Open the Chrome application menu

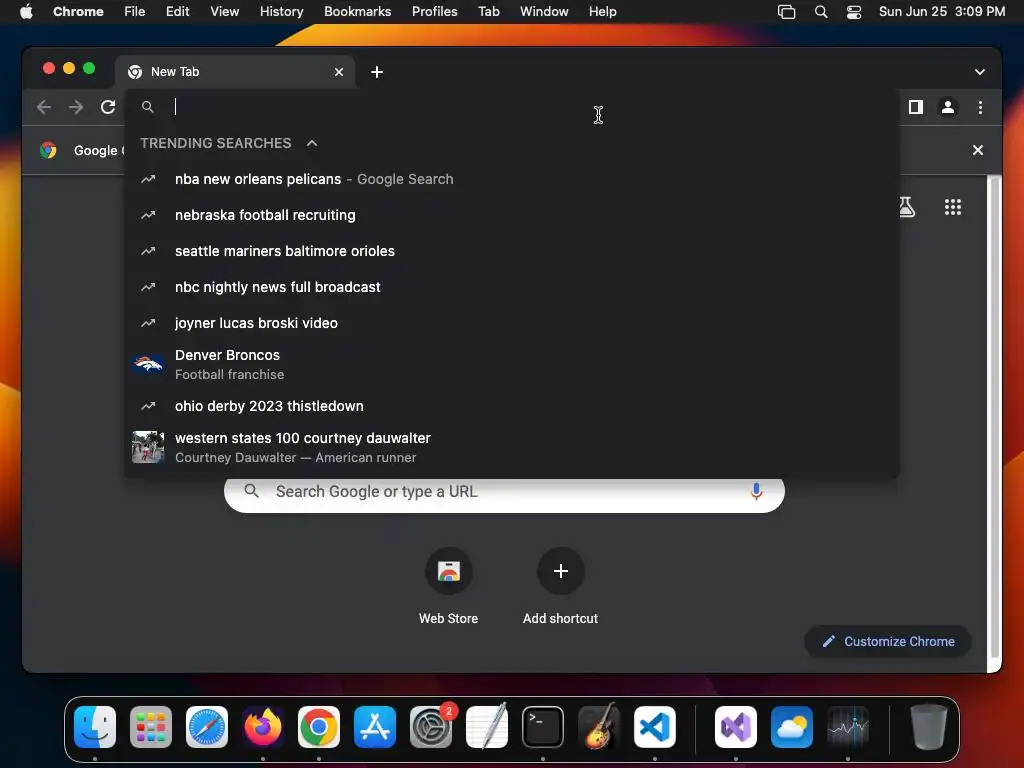[78, 11]
